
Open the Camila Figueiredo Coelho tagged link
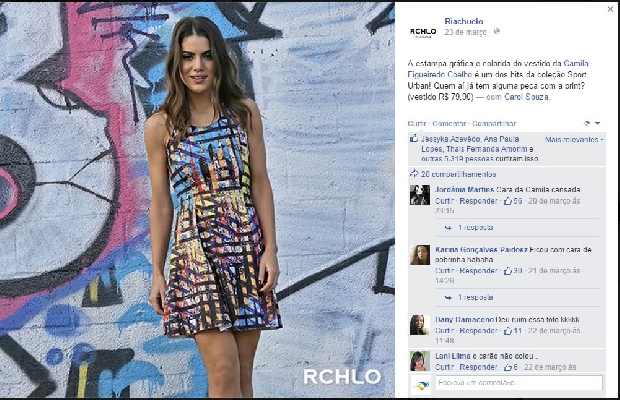tap(499, 69)
